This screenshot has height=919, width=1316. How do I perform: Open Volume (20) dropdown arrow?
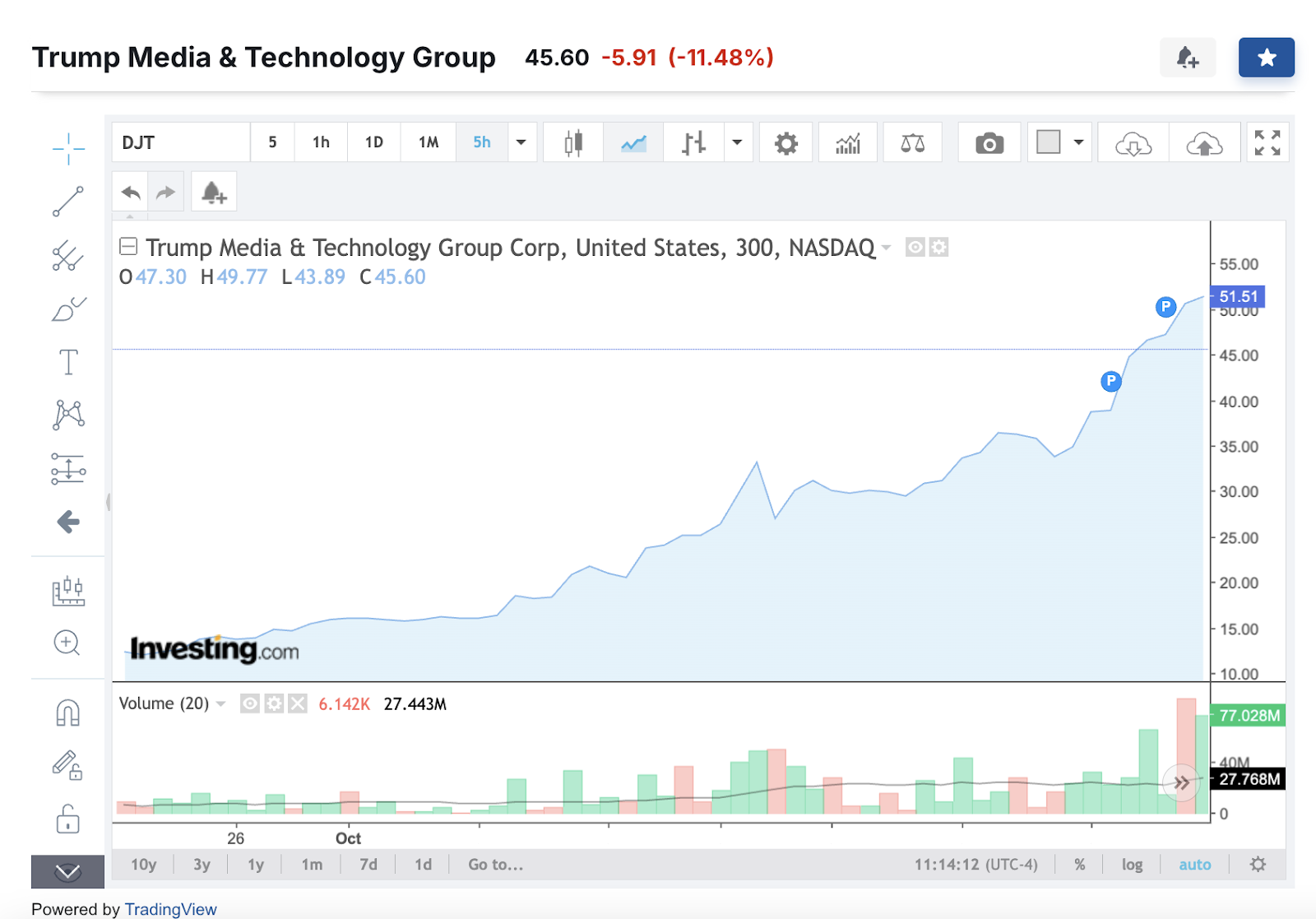tap(221, 704)
